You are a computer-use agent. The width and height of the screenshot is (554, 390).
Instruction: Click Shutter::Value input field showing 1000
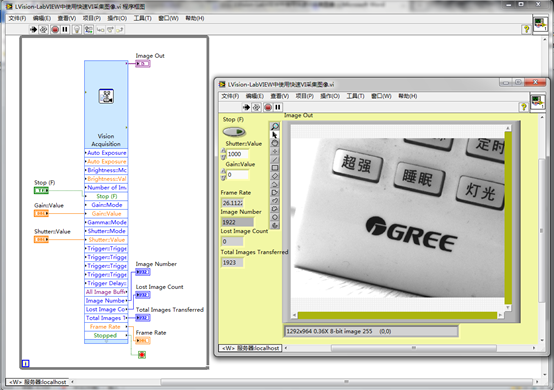[237, 154]
